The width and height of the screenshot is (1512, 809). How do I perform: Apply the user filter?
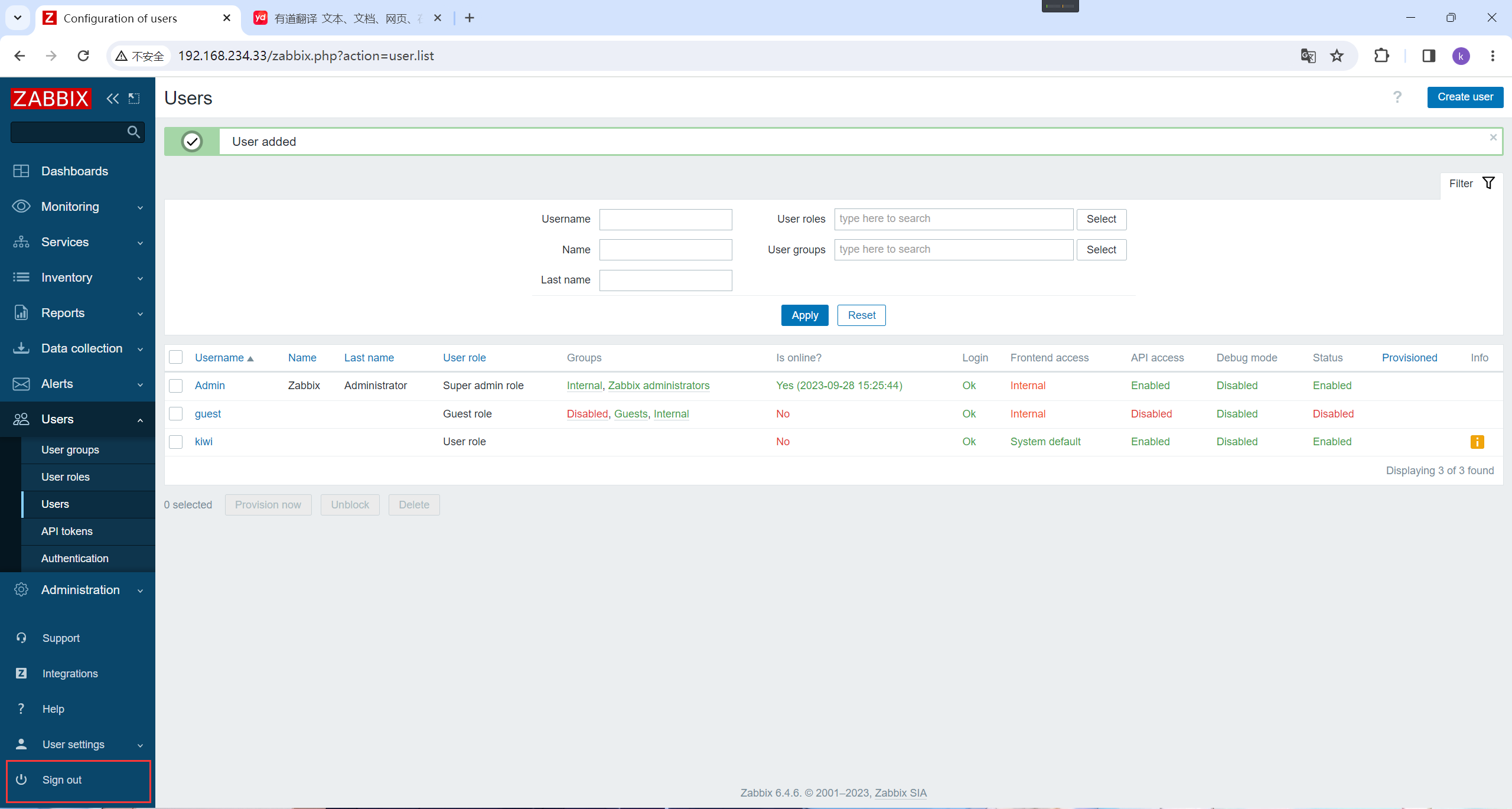[804, 315]
